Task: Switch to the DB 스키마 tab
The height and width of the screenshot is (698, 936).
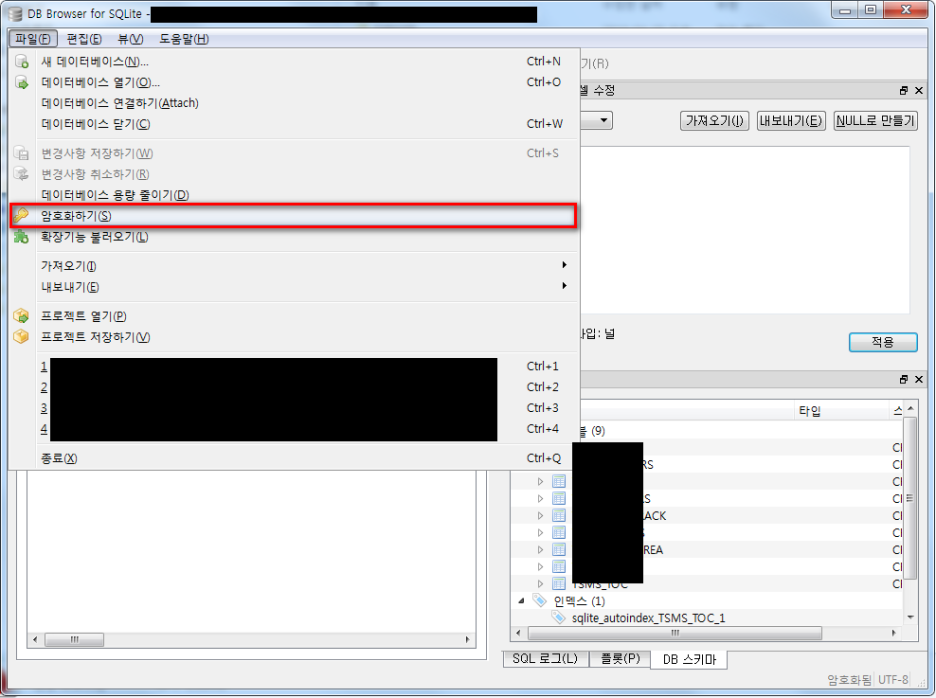Action: click(689, 660)
